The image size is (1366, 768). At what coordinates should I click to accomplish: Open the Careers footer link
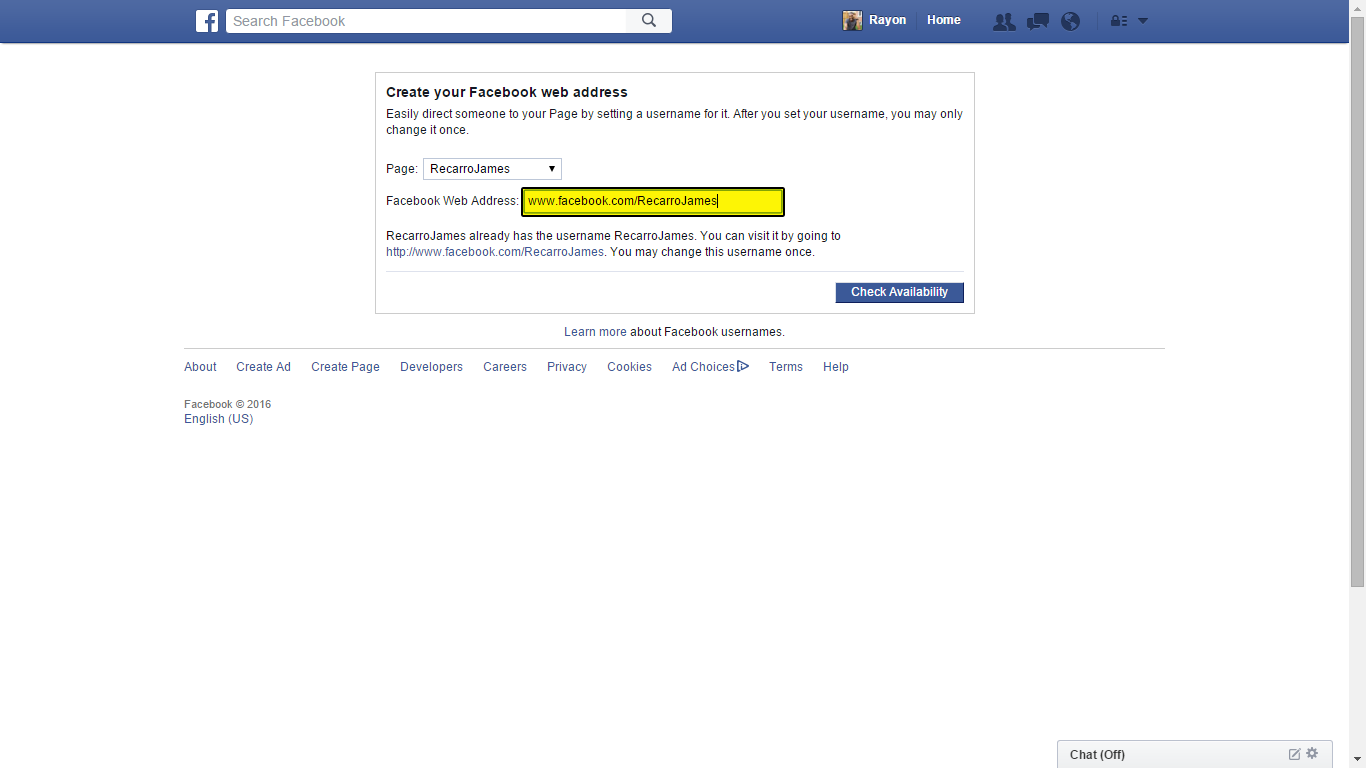(x=505, y=367)
